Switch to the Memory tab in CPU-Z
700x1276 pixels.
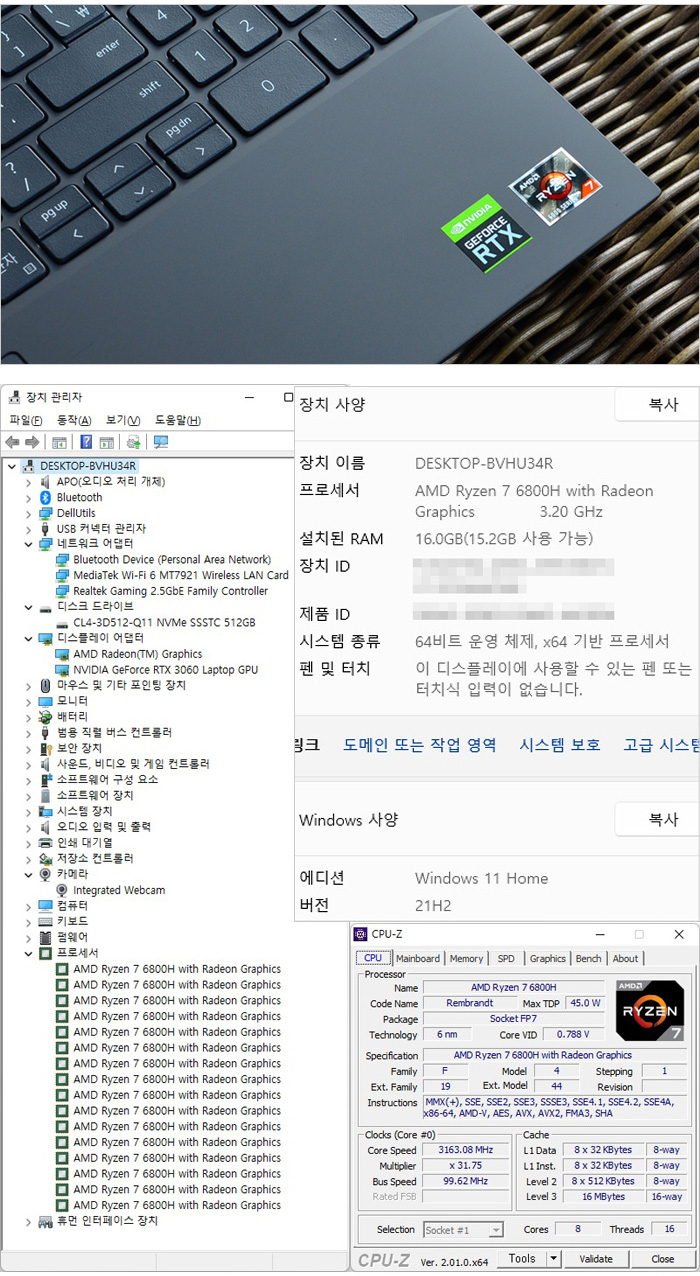pos(466,958)
